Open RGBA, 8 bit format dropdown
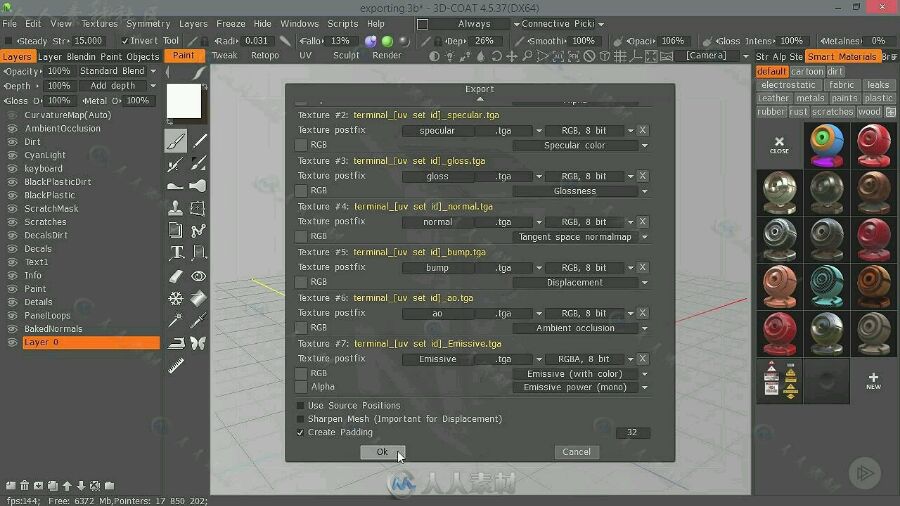Screen dimensions: 900x506 589,359
